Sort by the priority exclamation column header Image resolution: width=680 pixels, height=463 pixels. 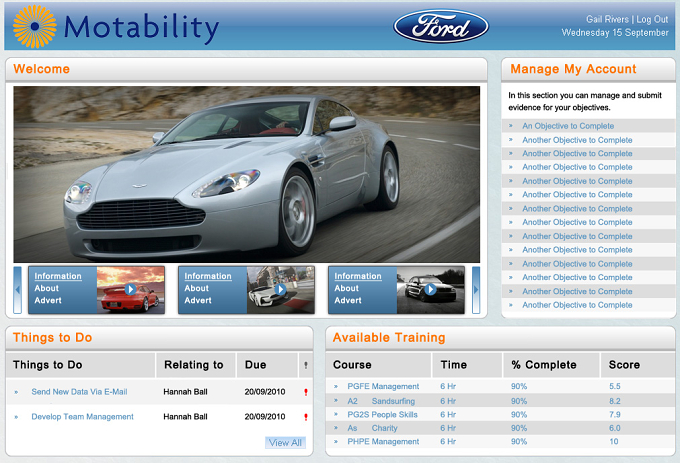(x=306, y=365)
